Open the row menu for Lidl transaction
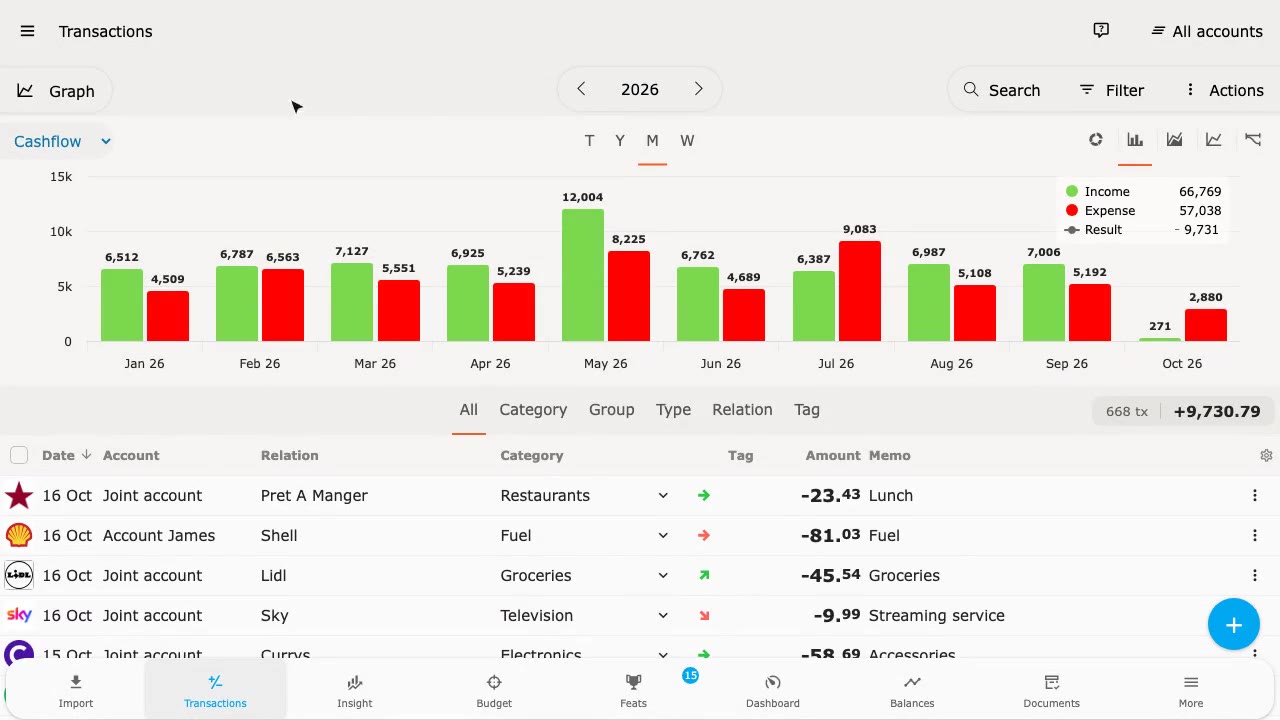1280x720 pixels. pyautogui.click(x=1255, y=575)
